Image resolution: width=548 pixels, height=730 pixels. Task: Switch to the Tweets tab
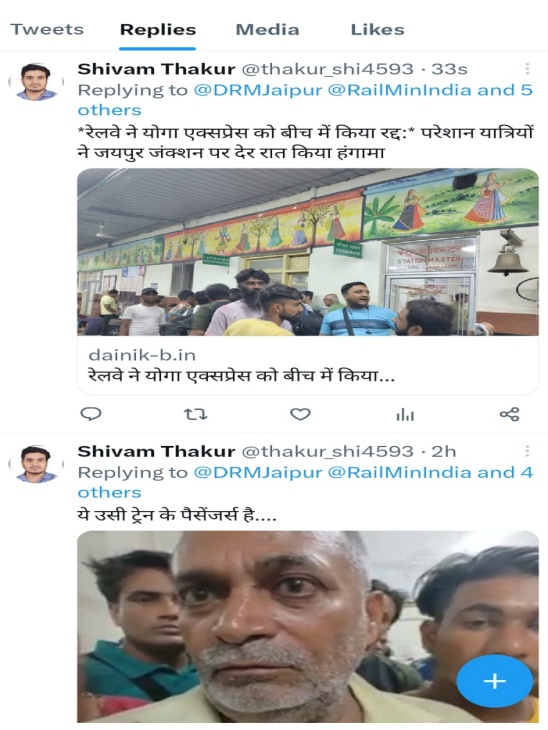coord(47,29)
